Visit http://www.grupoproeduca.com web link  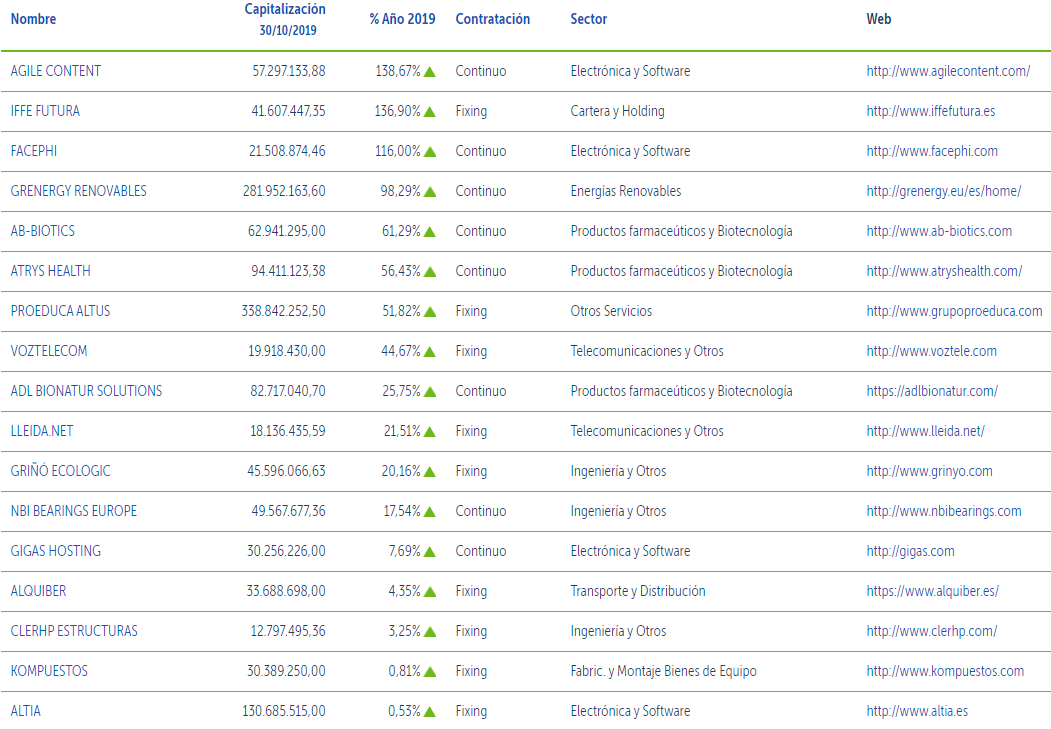(954, 311)
